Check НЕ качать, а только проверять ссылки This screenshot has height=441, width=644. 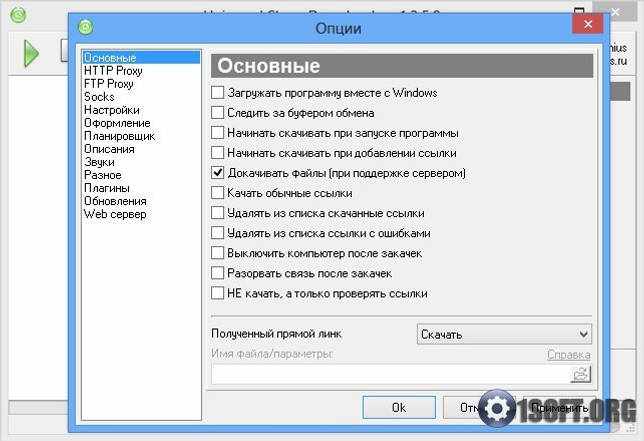(x=217, y=293)
